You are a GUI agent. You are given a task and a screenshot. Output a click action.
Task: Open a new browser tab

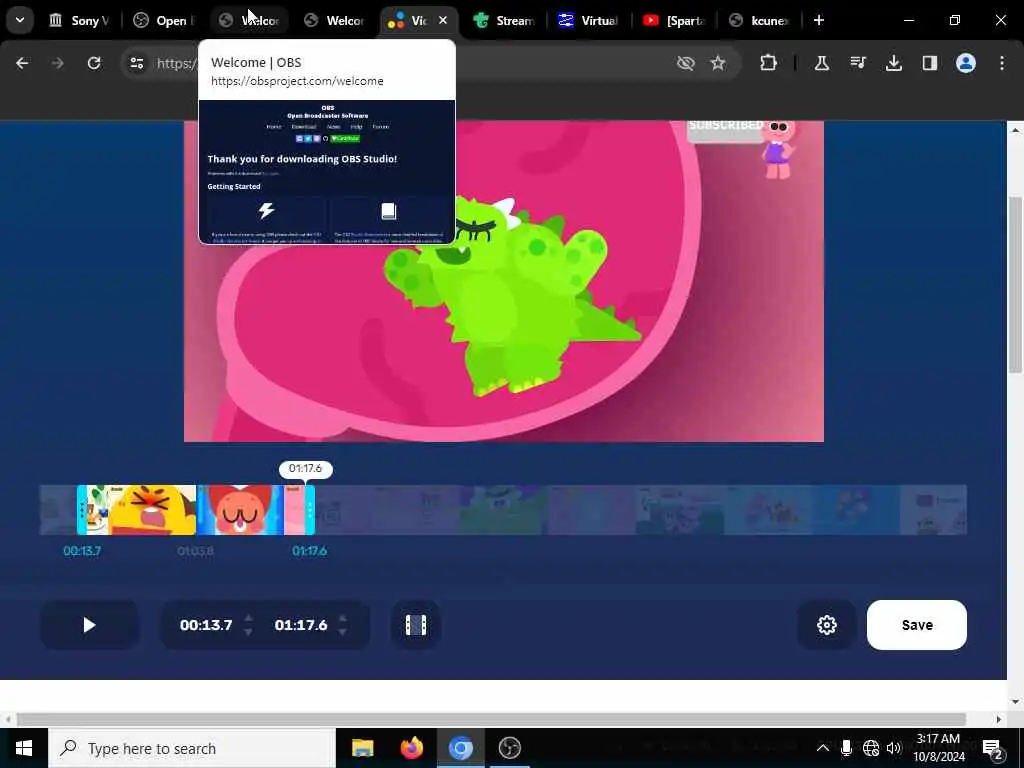pos(818,20)
